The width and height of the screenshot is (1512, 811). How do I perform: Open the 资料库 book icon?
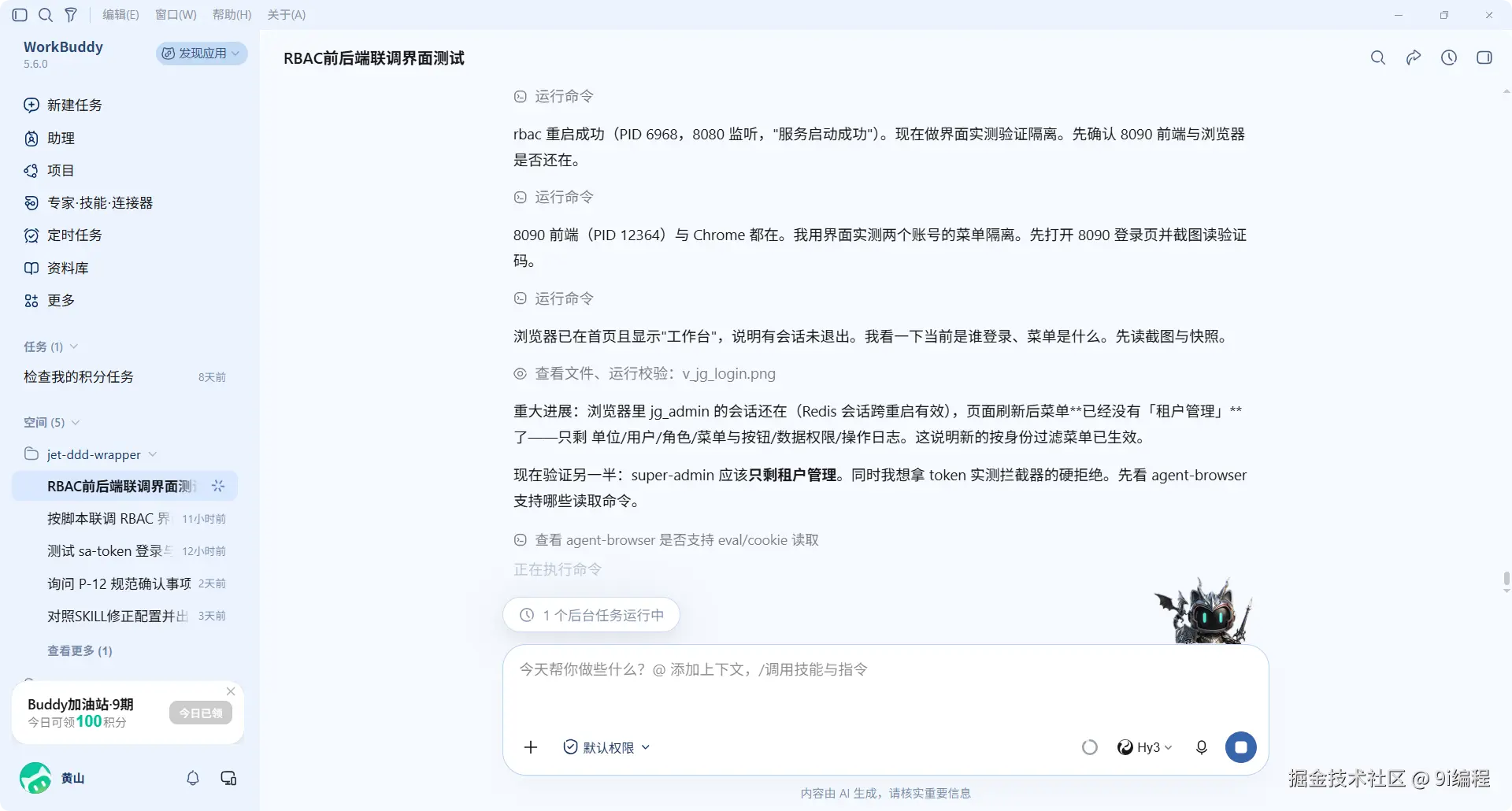coord(31,268)
